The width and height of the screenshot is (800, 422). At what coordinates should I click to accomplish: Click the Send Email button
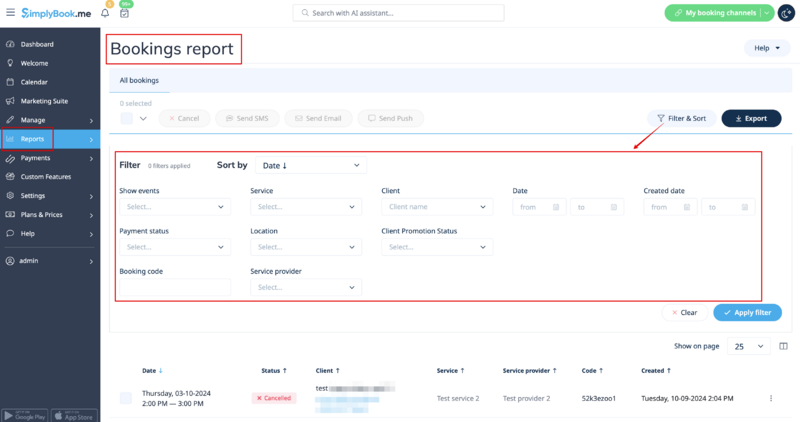point(318,118)
